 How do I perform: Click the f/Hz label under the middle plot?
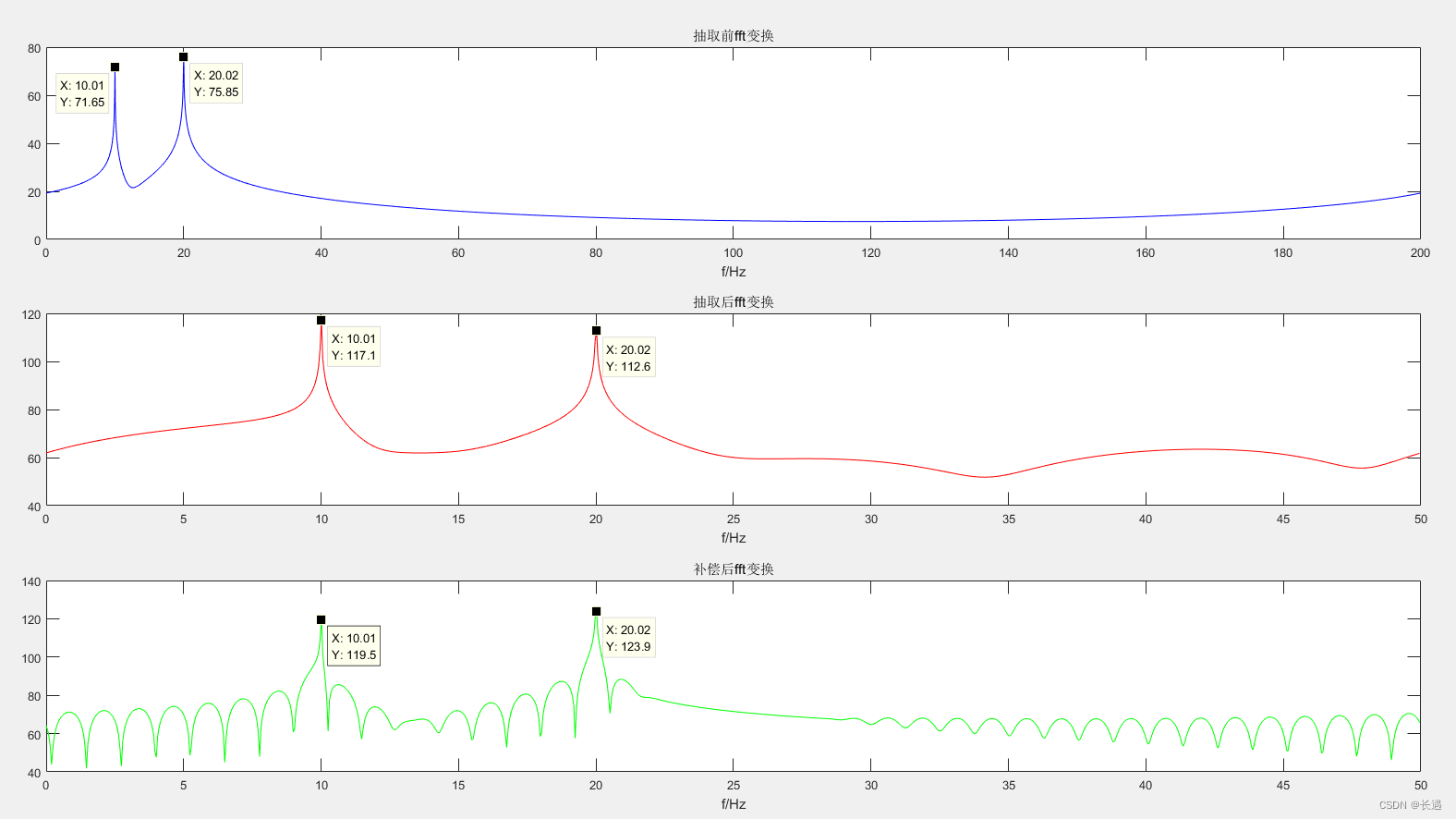[x=734, y=538]
